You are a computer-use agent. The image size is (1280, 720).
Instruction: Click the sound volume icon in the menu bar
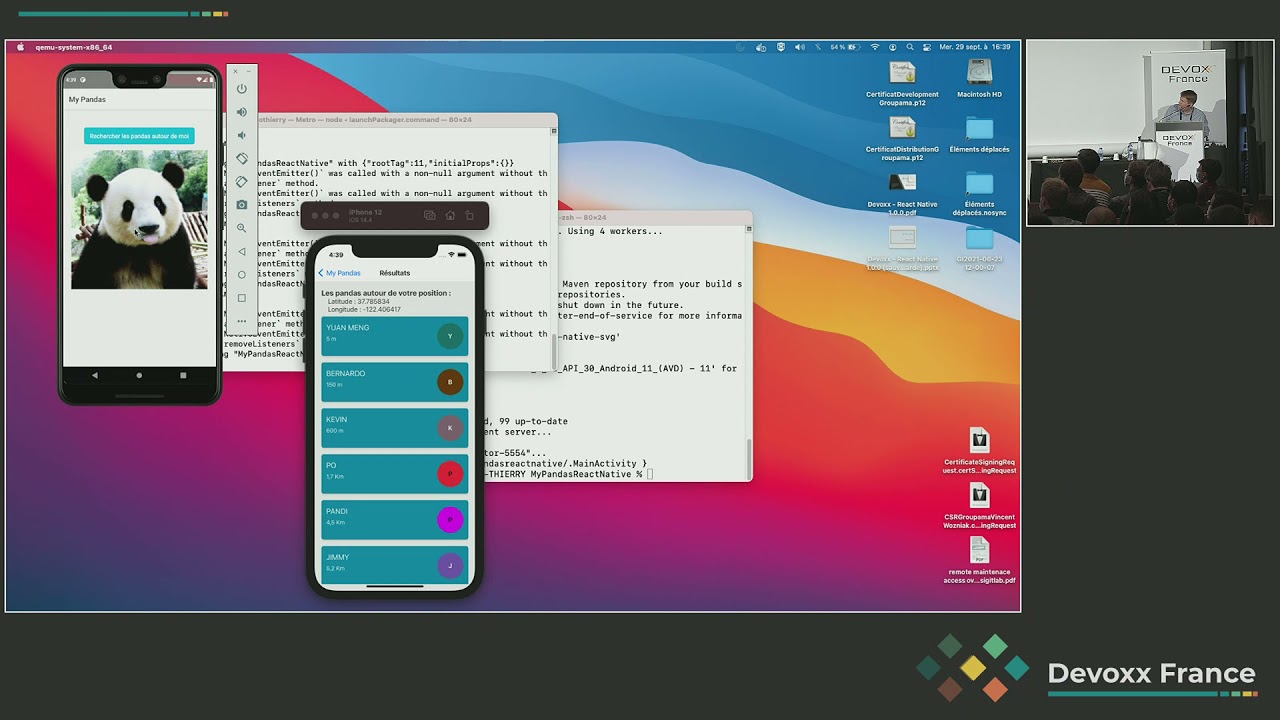[799, 47]
